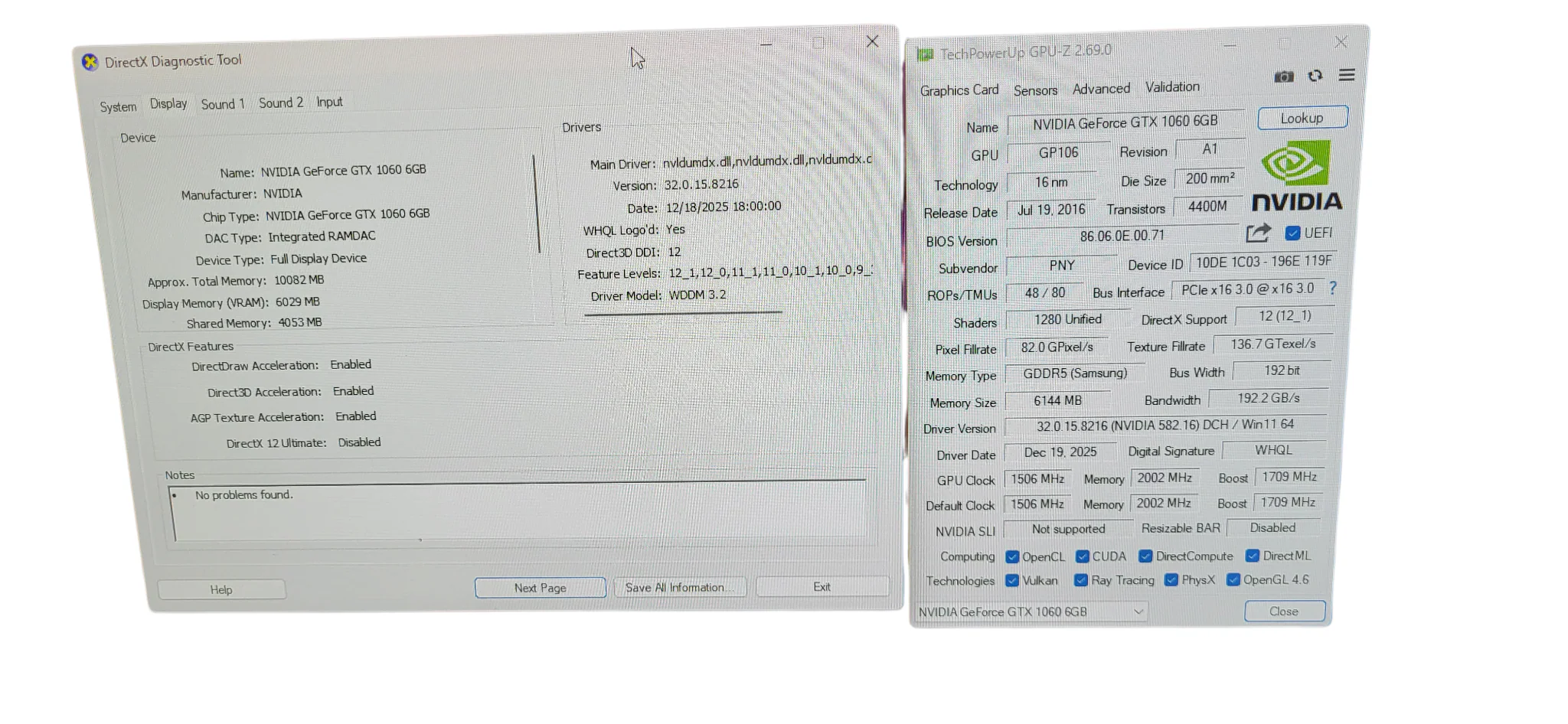Close the DirectX Diagnostic Tool window
This screenshot has width=1568, height=724.
(x=872, y=41)
